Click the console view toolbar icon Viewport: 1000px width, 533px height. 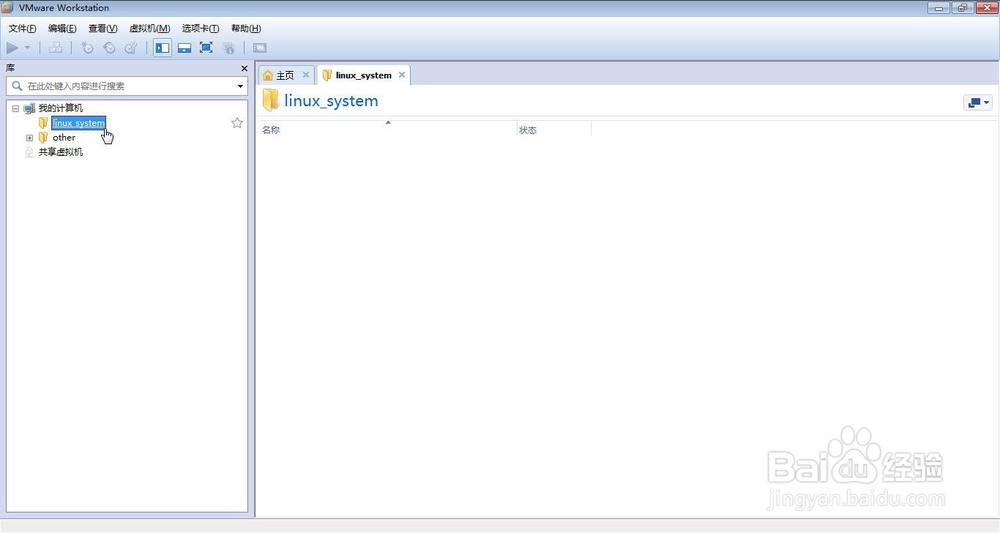pyautogui.click(x=260, y=48)
